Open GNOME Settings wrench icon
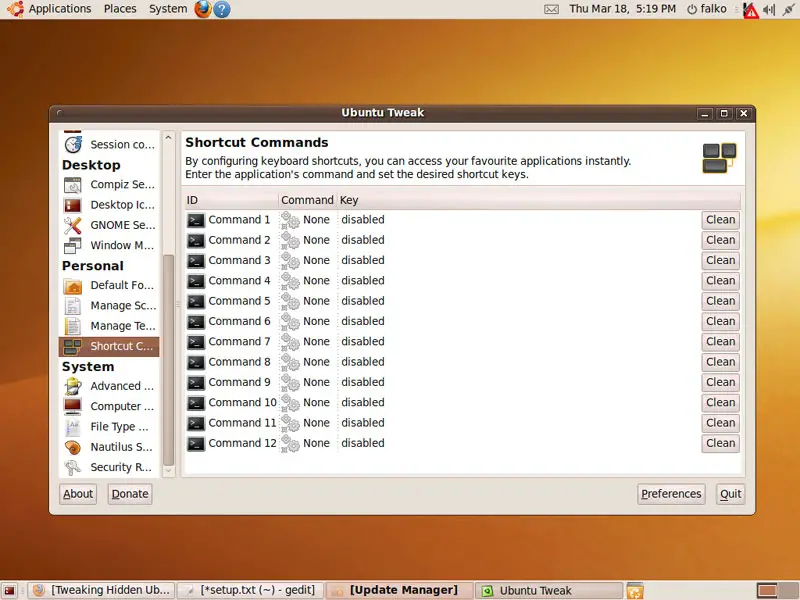The image size is (800, 600). (x=72, y=226)
